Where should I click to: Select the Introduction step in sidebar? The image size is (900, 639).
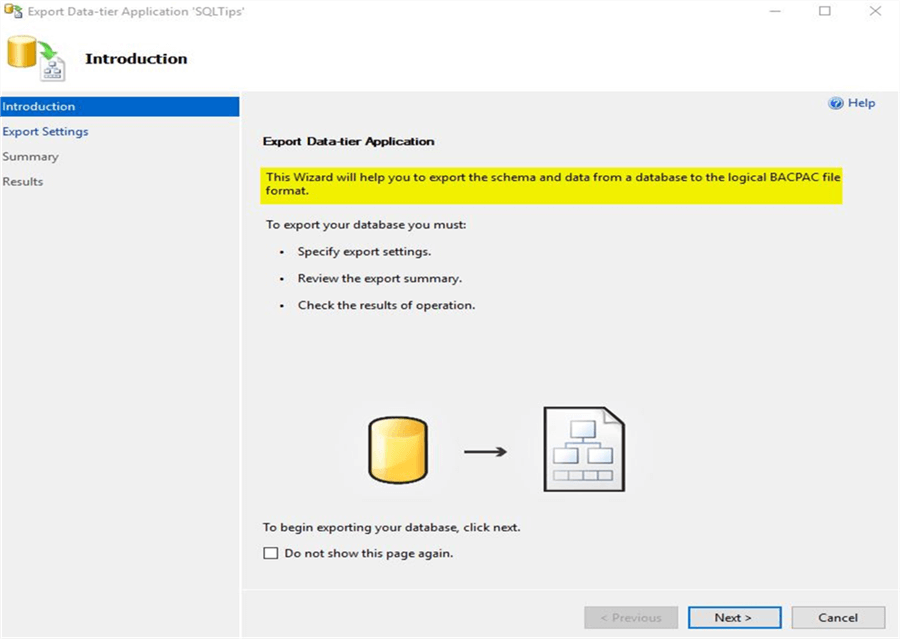click(x=120, y=106)
